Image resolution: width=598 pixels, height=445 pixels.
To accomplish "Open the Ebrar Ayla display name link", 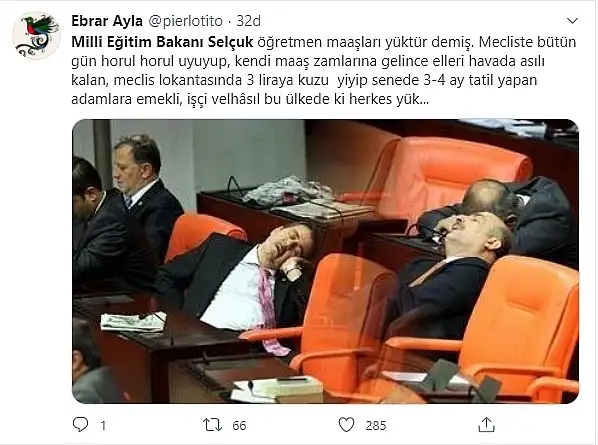I will pyautogui.click(x=107, y=21).
